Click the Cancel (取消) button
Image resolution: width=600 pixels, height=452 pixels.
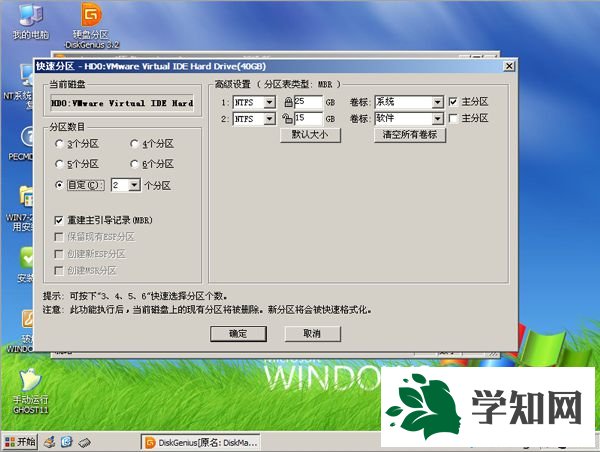tap(312, 334)
